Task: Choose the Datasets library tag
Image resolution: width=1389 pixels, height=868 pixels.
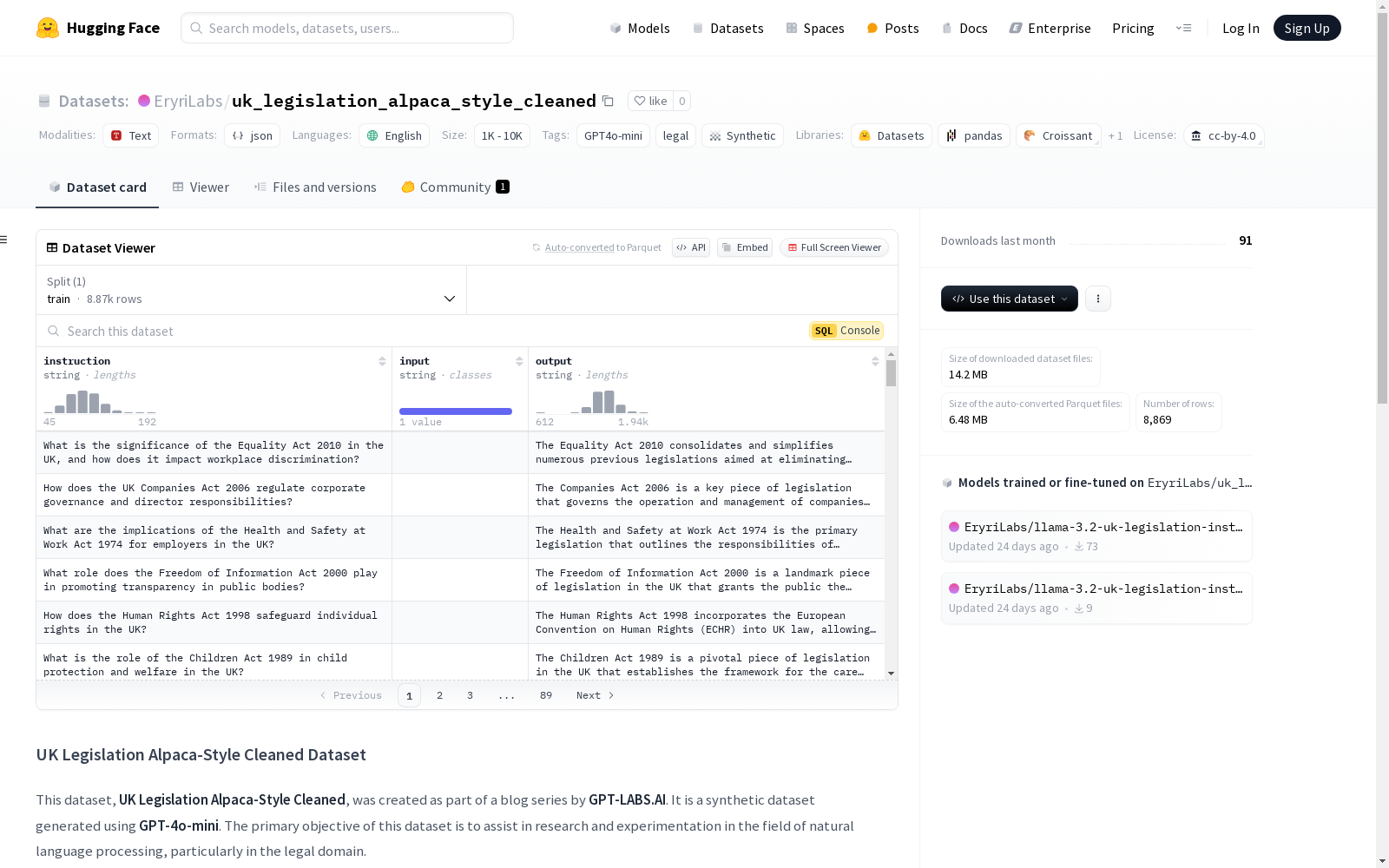Action: [x=892, y=135]
